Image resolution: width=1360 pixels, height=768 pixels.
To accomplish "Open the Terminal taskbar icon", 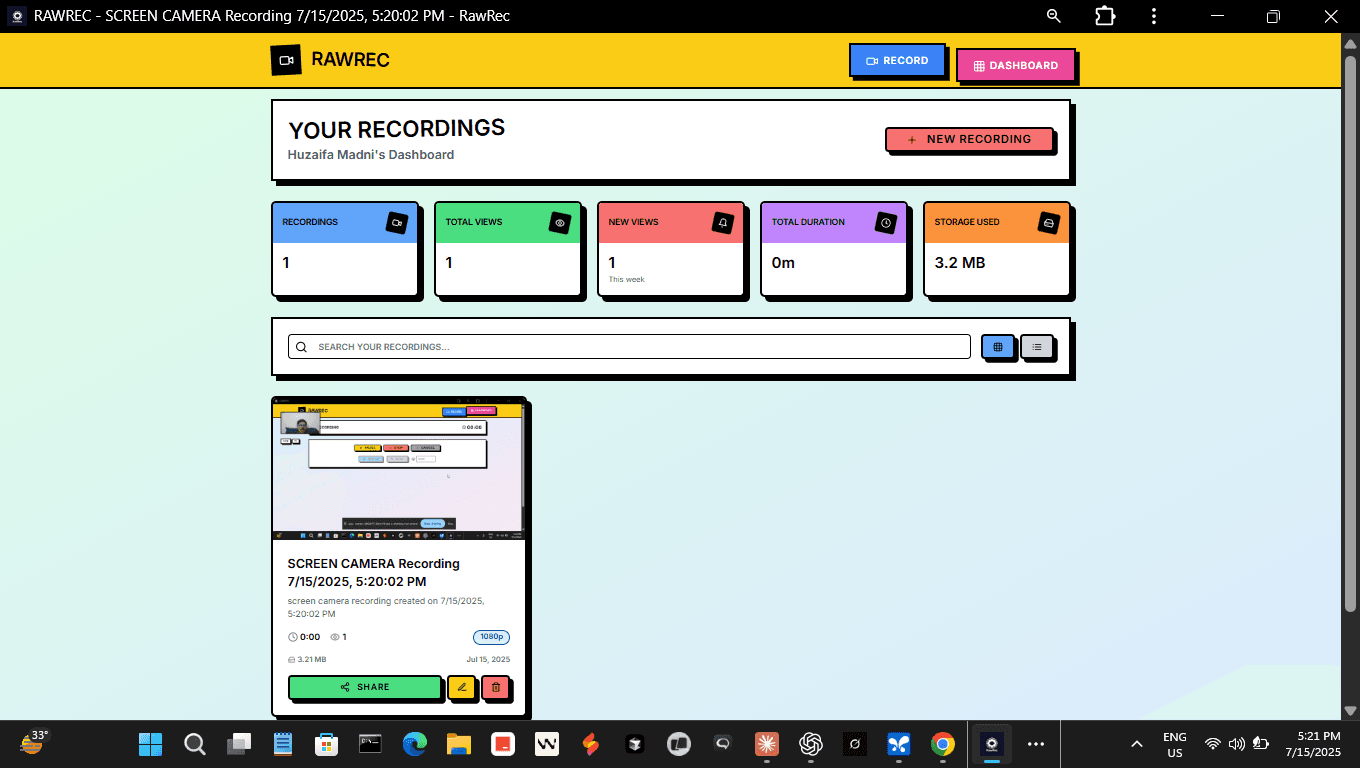I will 370,744.
